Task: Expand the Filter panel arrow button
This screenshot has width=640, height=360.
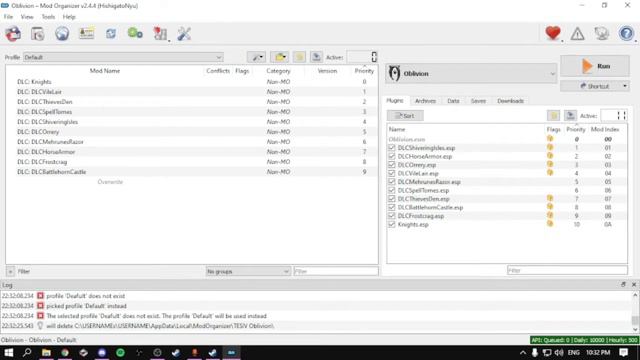Action: point(10,271)
